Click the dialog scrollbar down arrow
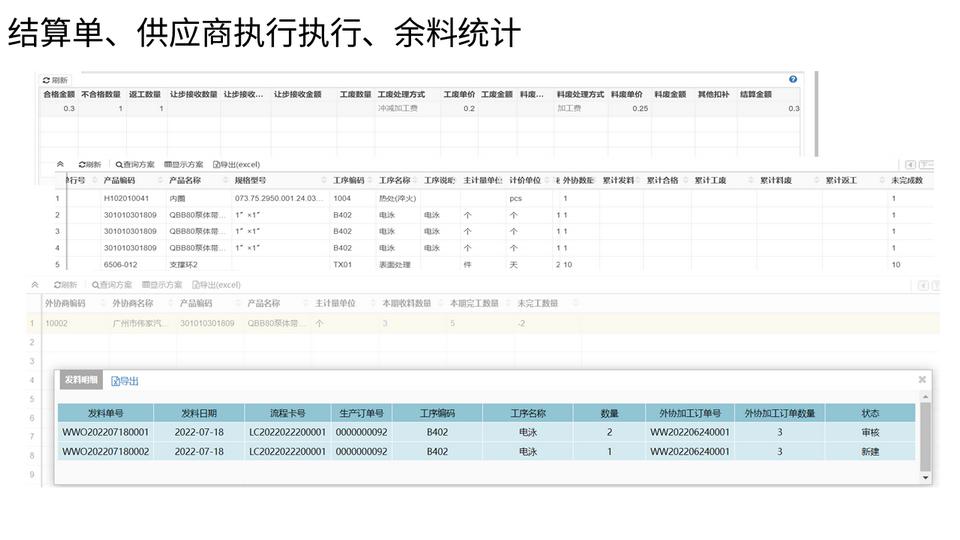The height and width of the screenshot is (540, 960). coord(925,478)
